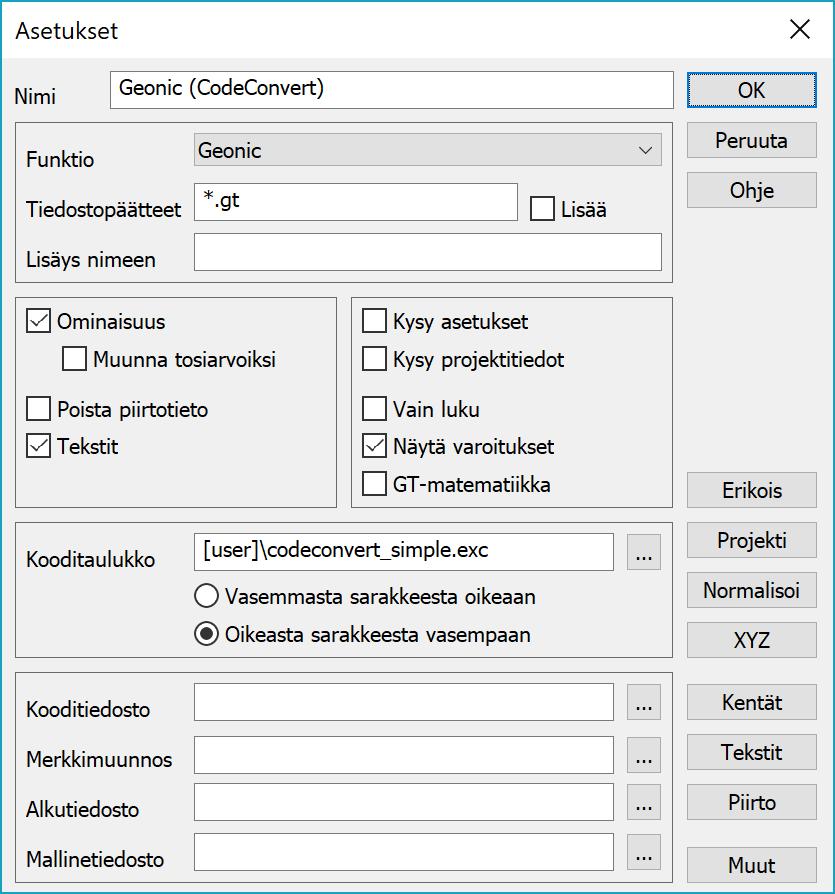Cancel with the Peruuta button
Viewport: 835px width, 894px height.
pyautogui.click(x=751, y=140)
